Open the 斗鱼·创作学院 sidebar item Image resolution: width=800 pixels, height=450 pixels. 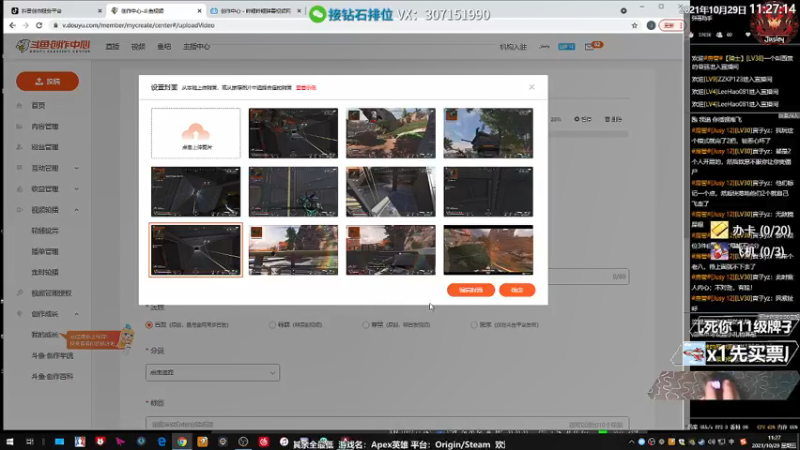click(x=52, y=356)
